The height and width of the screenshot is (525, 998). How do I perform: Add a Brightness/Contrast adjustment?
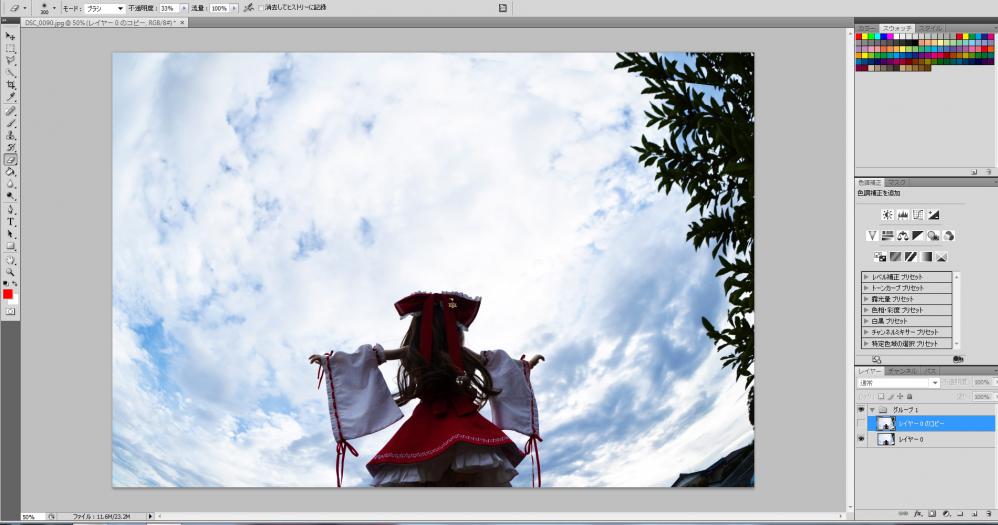pos(887,215)
